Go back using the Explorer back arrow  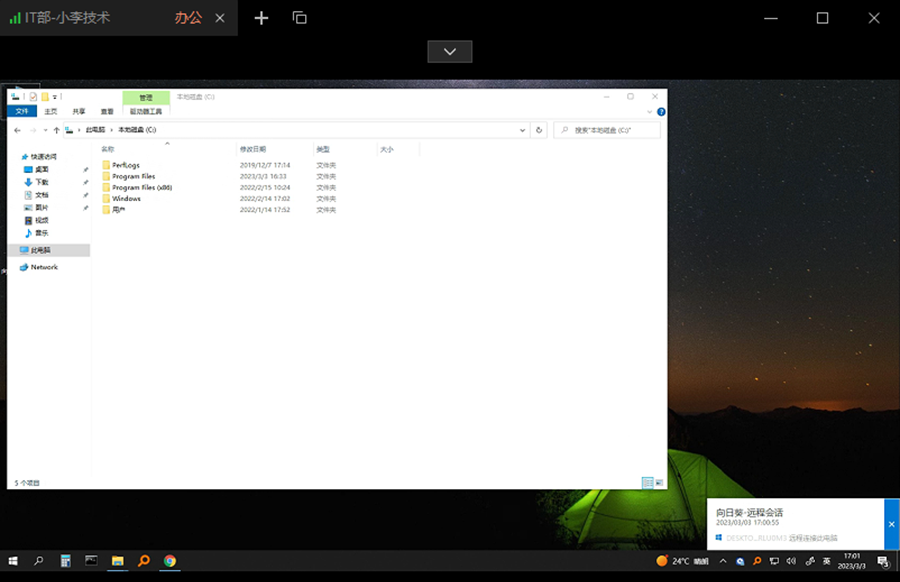(18, 130)
